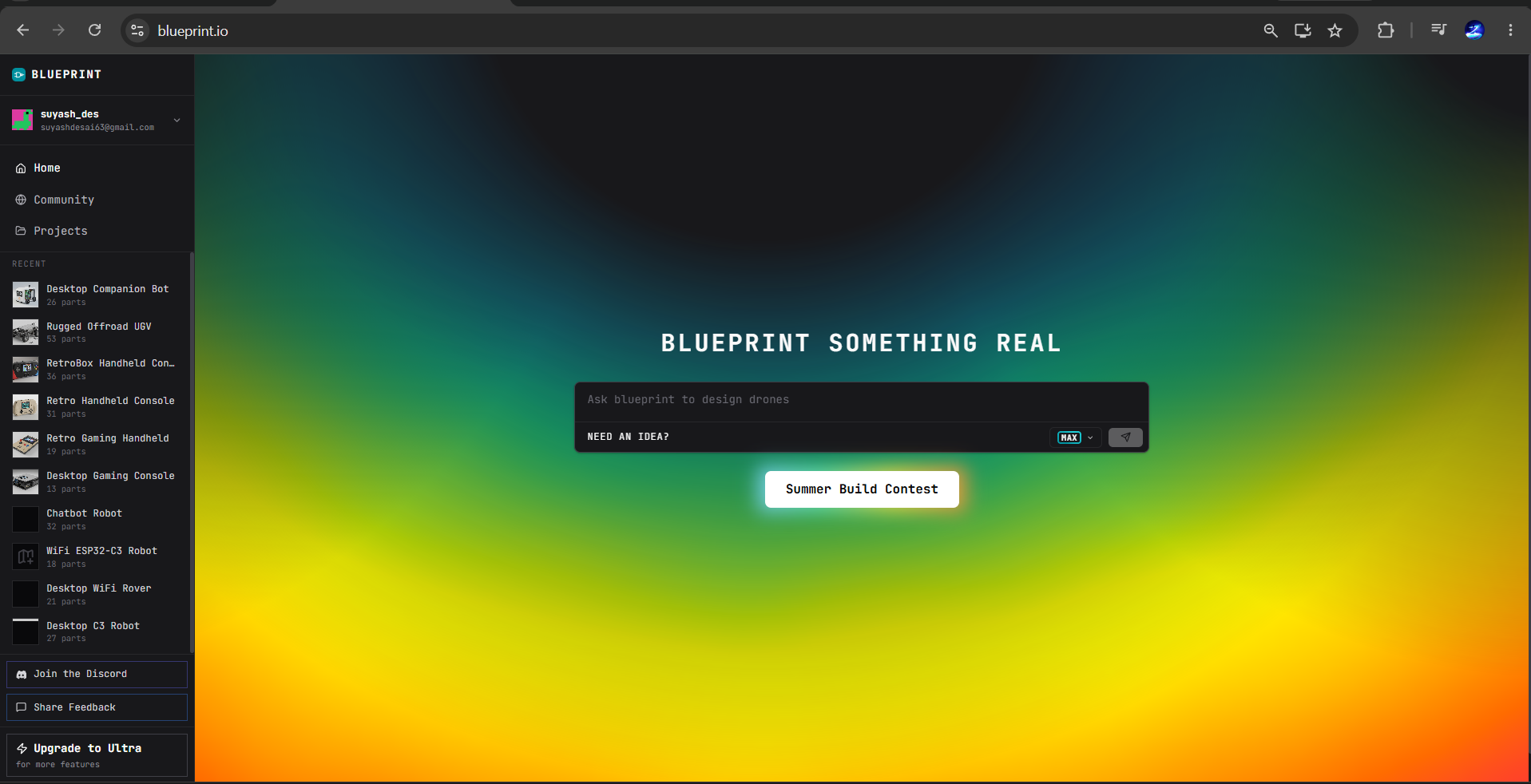Reload the blueprint.io page
Screen dimensions: 1531x784
click(x=94, y=30)
